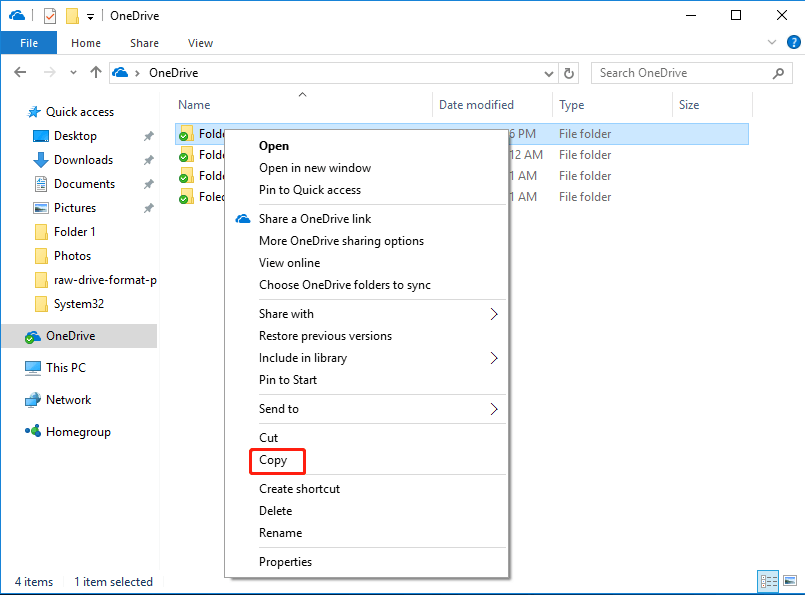Click the New folder quick access toolbar icon
The image size is (805, 595).
72,16
